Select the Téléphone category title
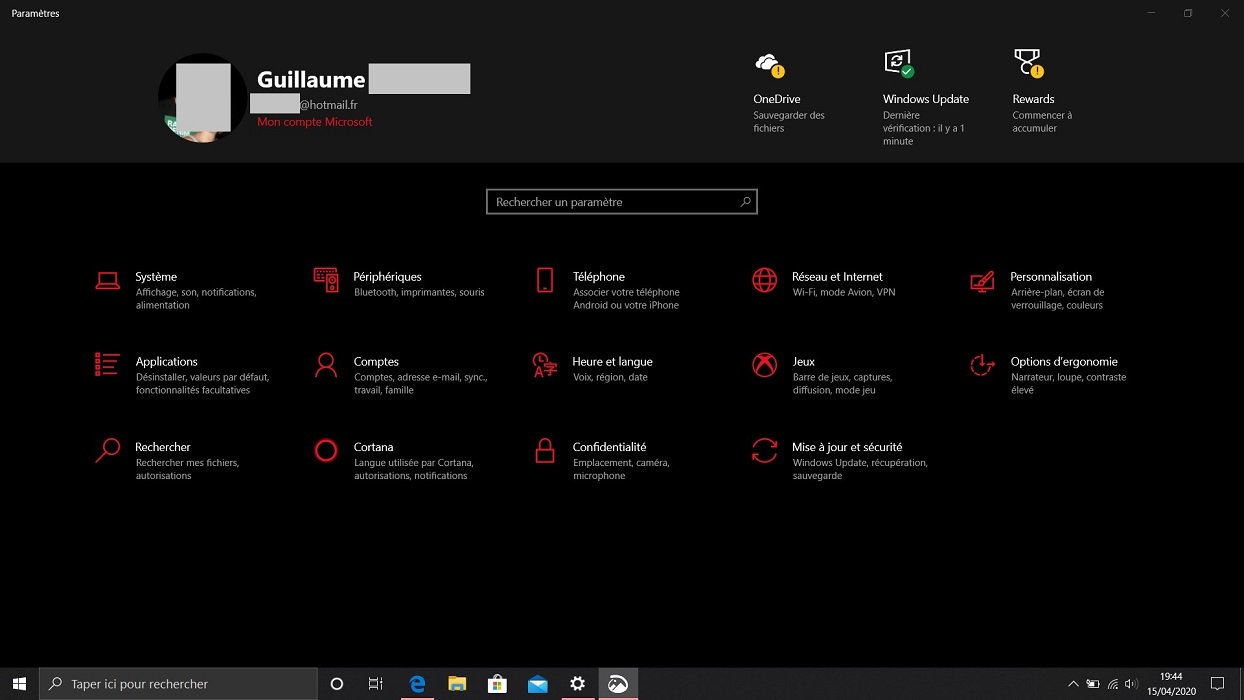Image resolution: width=1244 pixels, height=700 pixels. 599,277
